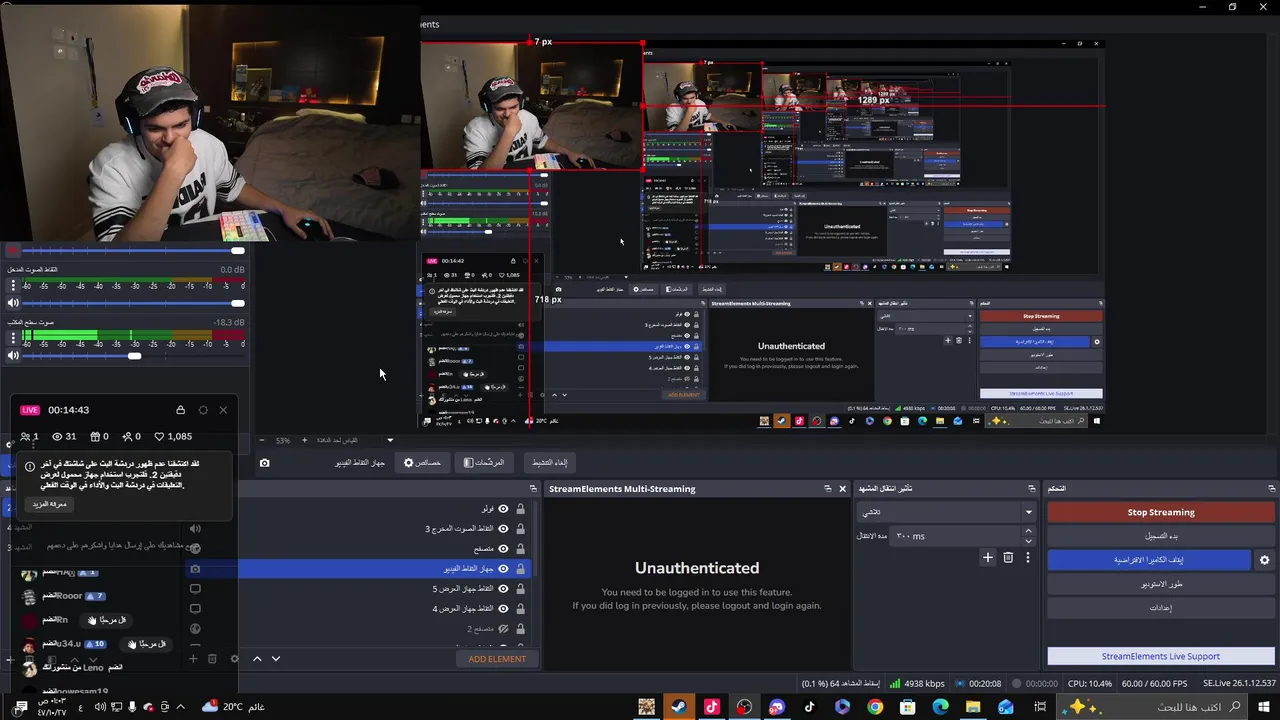Viewport: 1280px width, 720px height.
Task: Click the lock icon on TikTok live overlay
Action: pos(180,410)
